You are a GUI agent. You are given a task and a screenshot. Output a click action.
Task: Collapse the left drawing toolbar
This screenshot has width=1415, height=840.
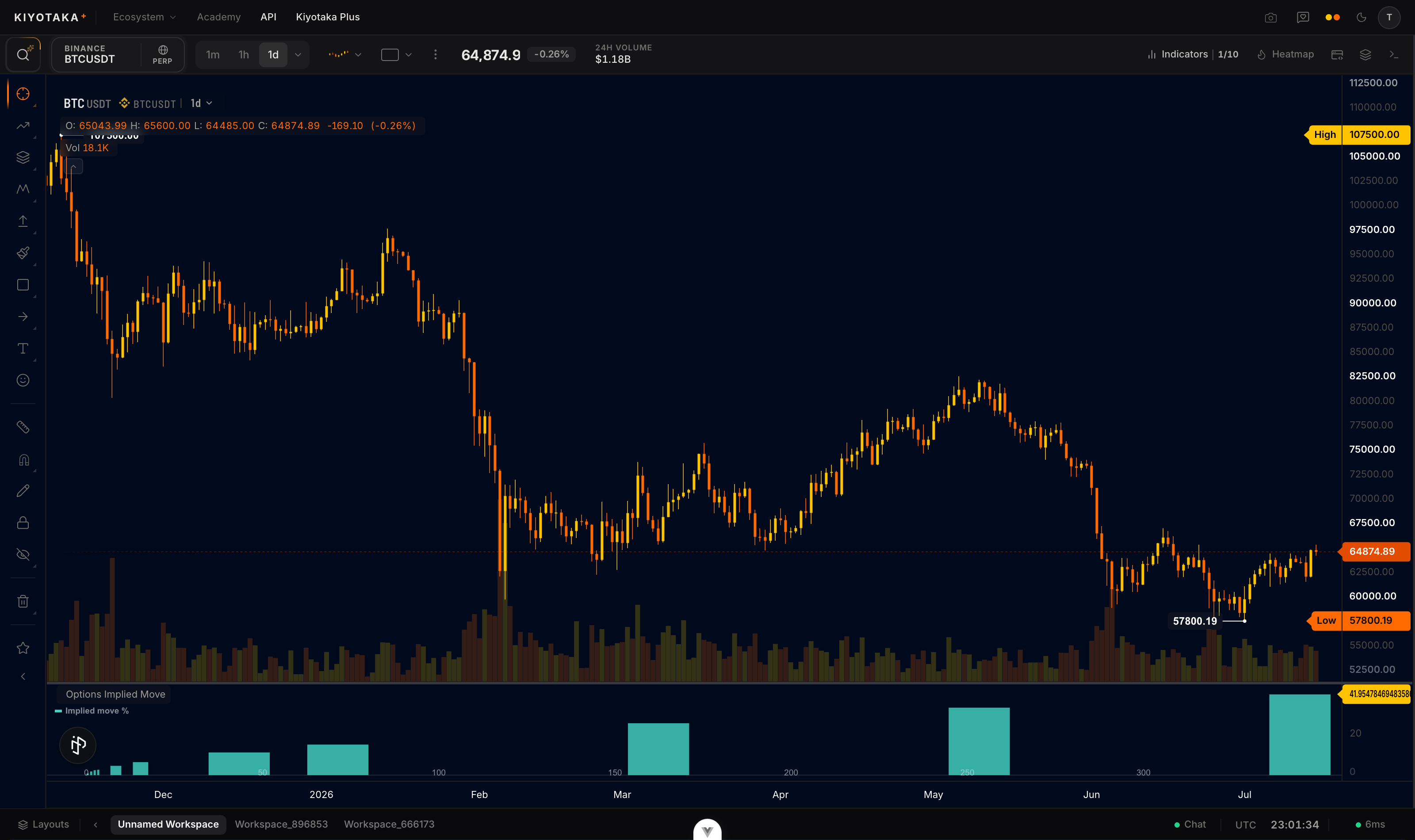[x=23, y=676]
